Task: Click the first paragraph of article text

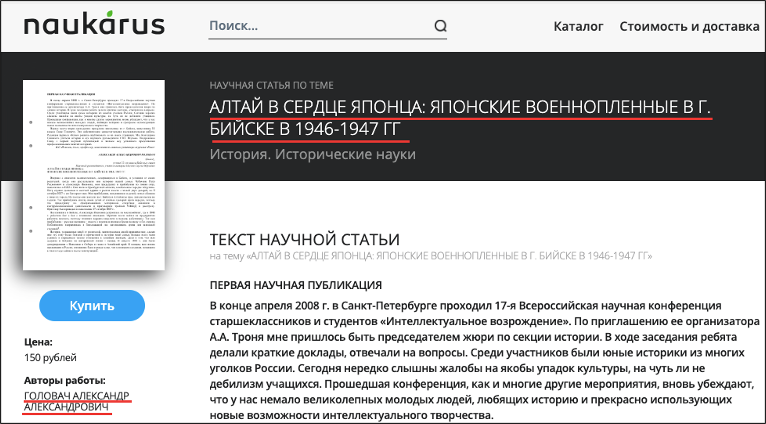Action: (485, 360)
